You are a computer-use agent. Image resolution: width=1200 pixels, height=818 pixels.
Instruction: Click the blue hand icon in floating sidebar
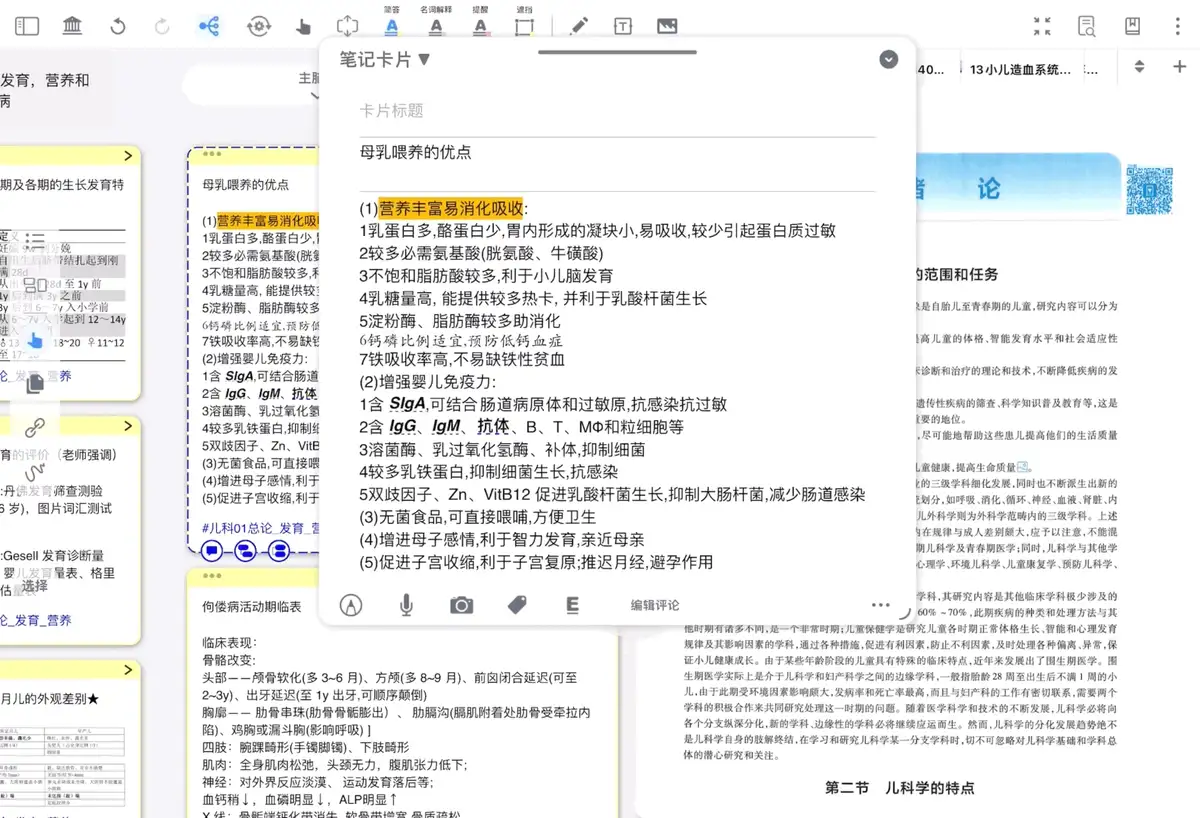coord(35,339)
